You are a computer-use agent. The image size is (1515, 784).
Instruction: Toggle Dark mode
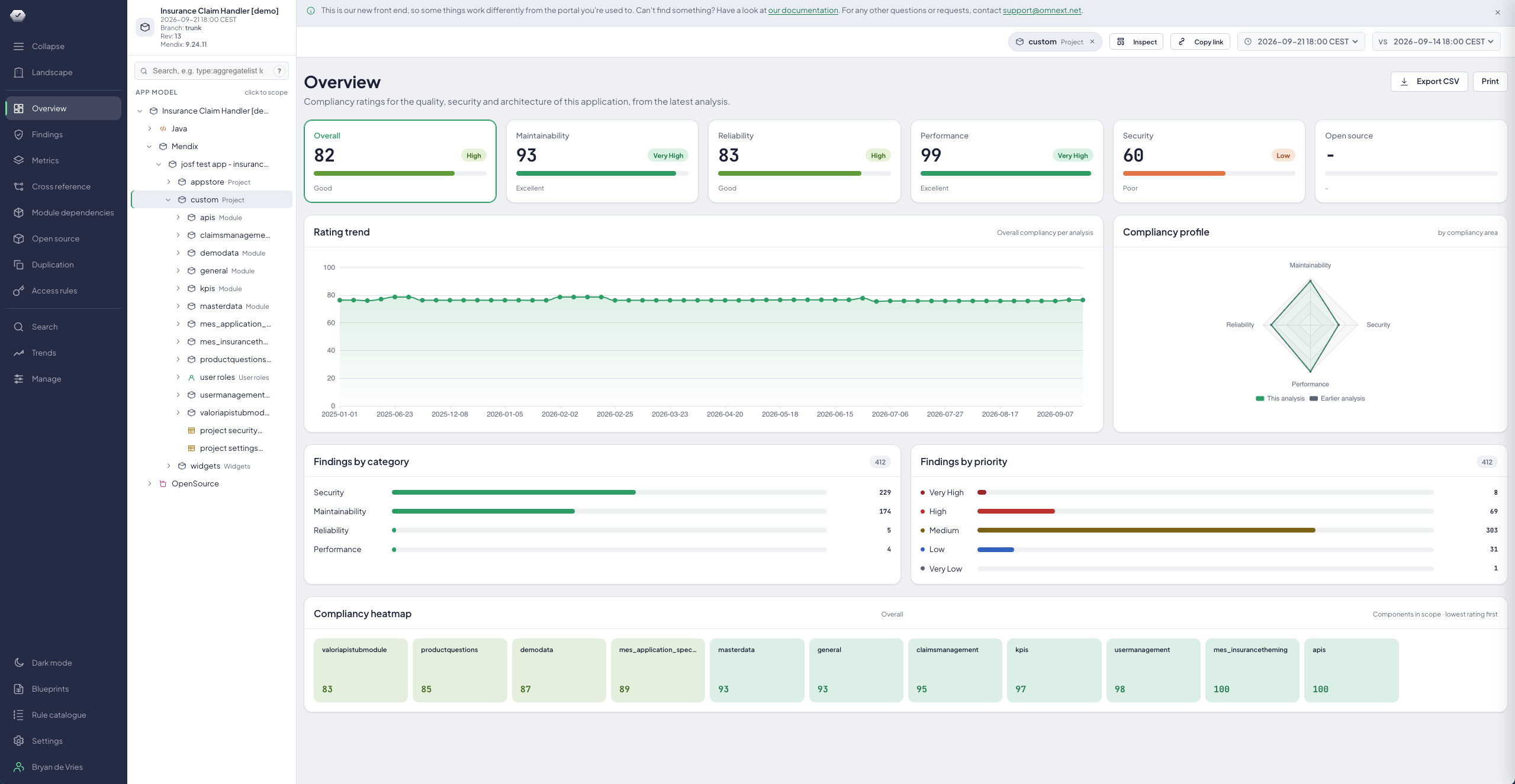[x=63, y=663]
